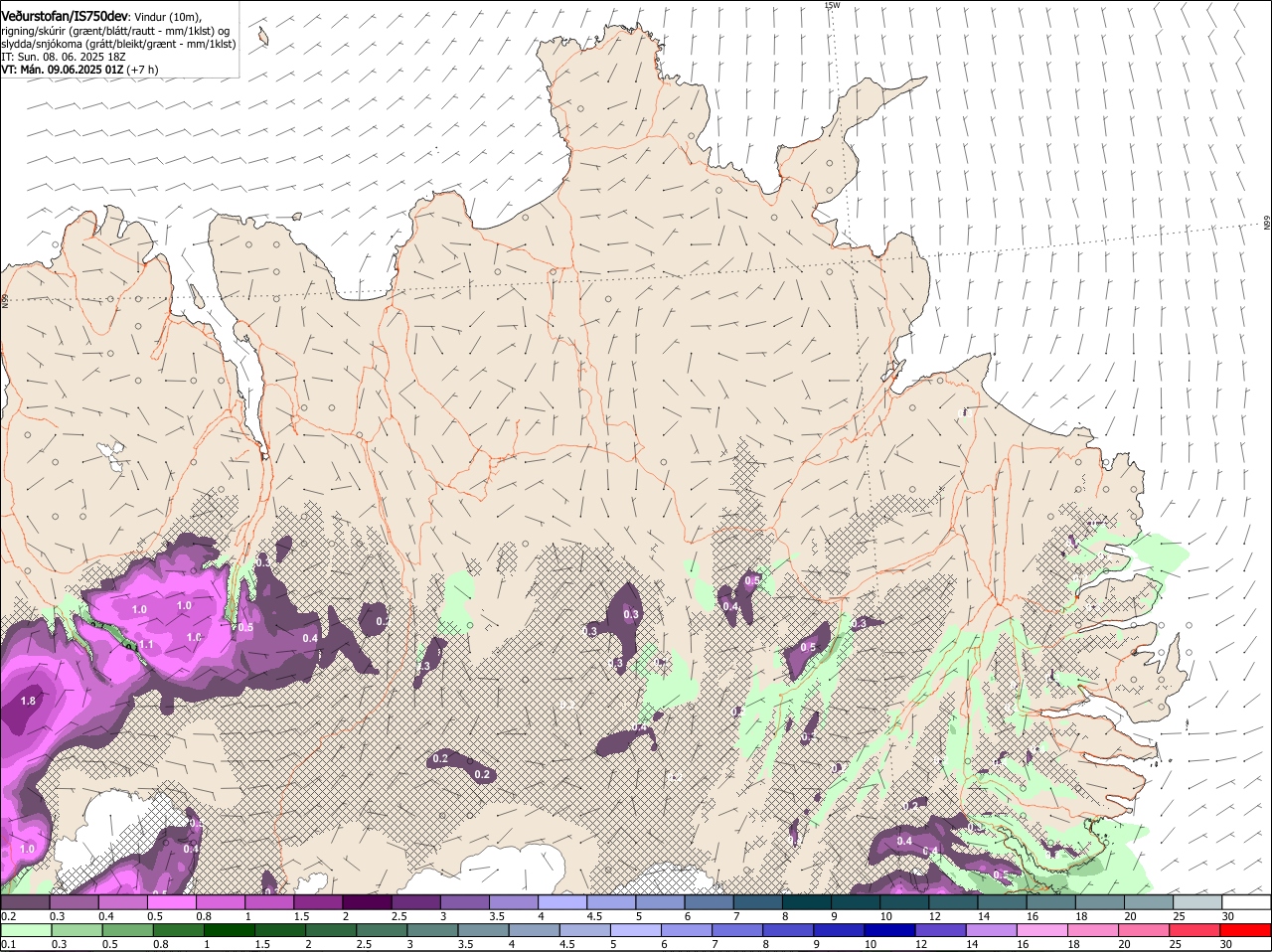Click the '1.1' precipitation value on the map
The image size is (1272, 952).
click(x=146, y=645)
